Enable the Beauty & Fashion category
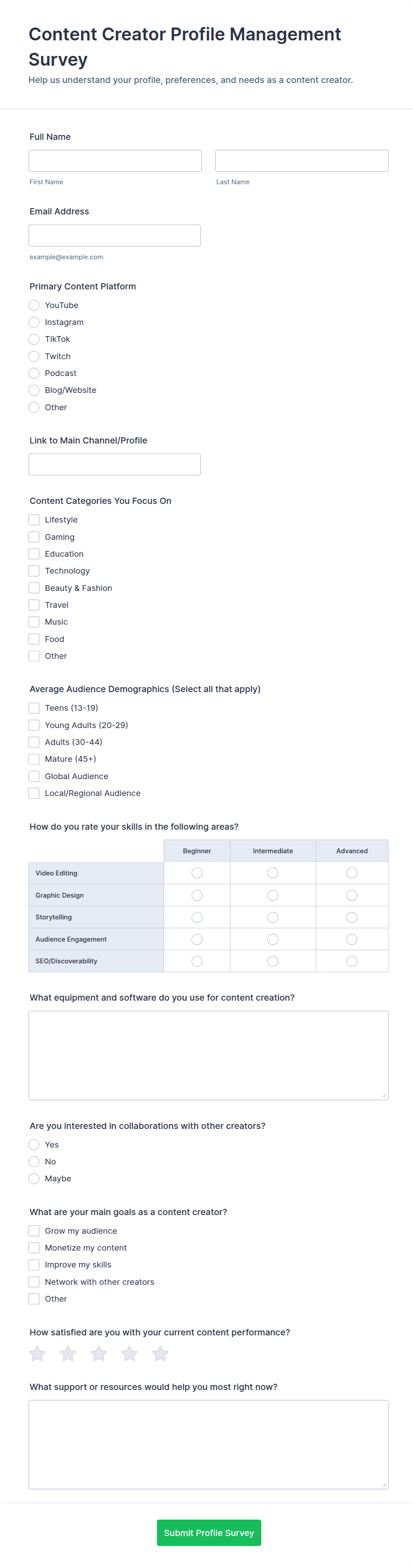This screenshot has width=413, height=1568. tap(34, 588)
